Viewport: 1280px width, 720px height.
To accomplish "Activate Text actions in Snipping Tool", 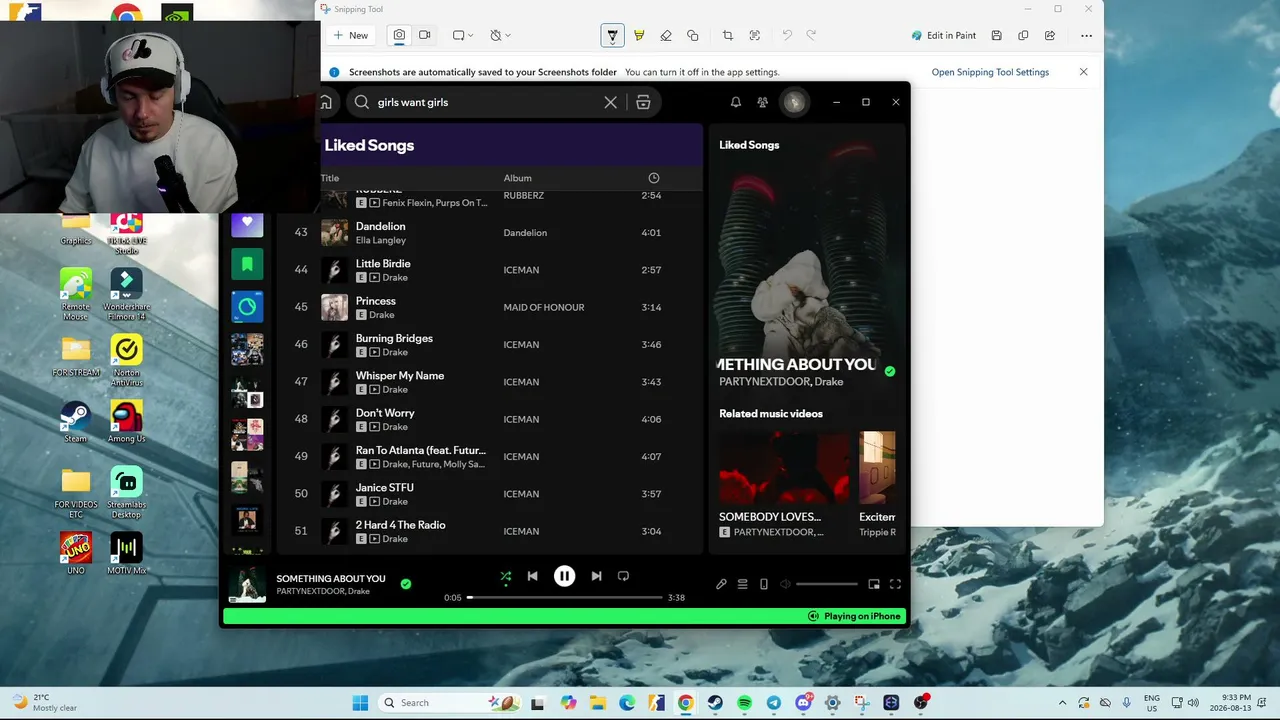I will (x=755, y=36).
